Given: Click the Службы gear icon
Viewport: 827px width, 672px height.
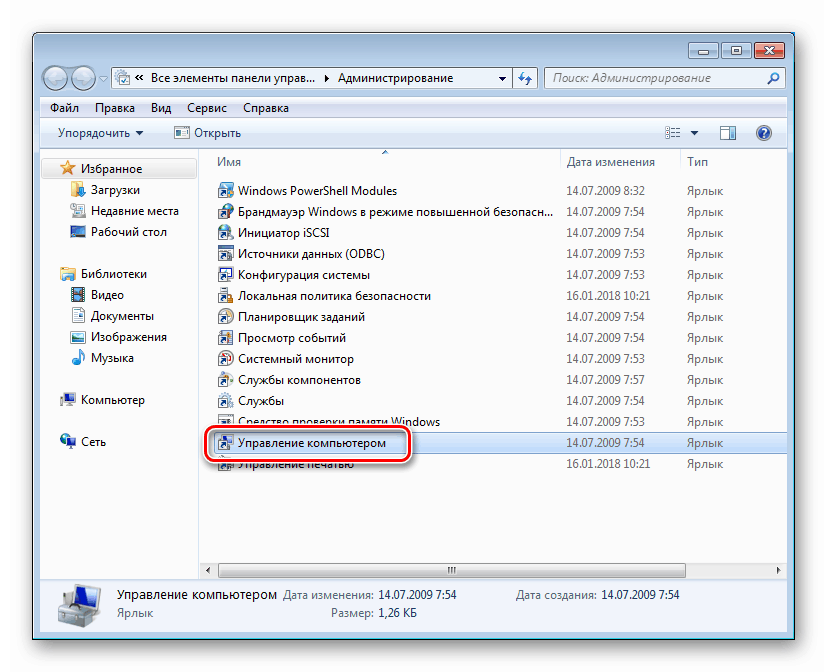Looking at the screenshot, I should [225, 401].
